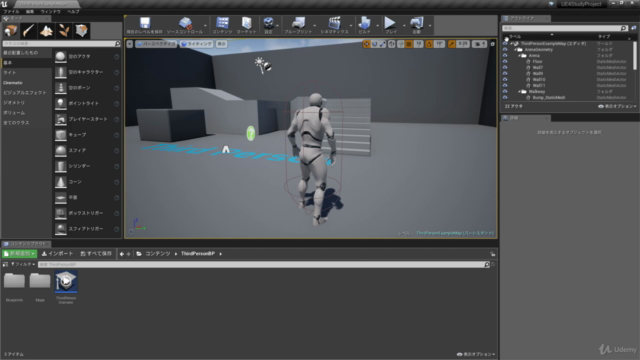Open outliner View Options (表示オプション) dropdown
Image resolution: width=640 pixels, height=360 pixels.
click(617, 106)
